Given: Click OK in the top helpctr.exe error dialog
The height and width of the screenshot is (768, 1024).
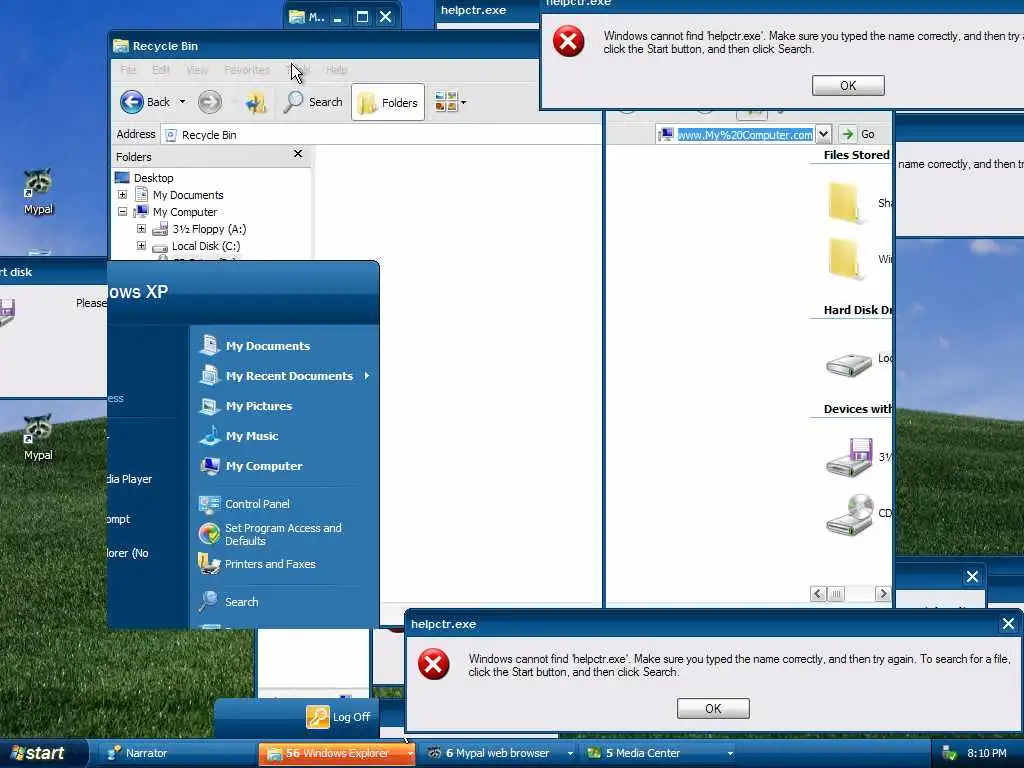Looking at the screenshot, I should [x=848, y=86].
